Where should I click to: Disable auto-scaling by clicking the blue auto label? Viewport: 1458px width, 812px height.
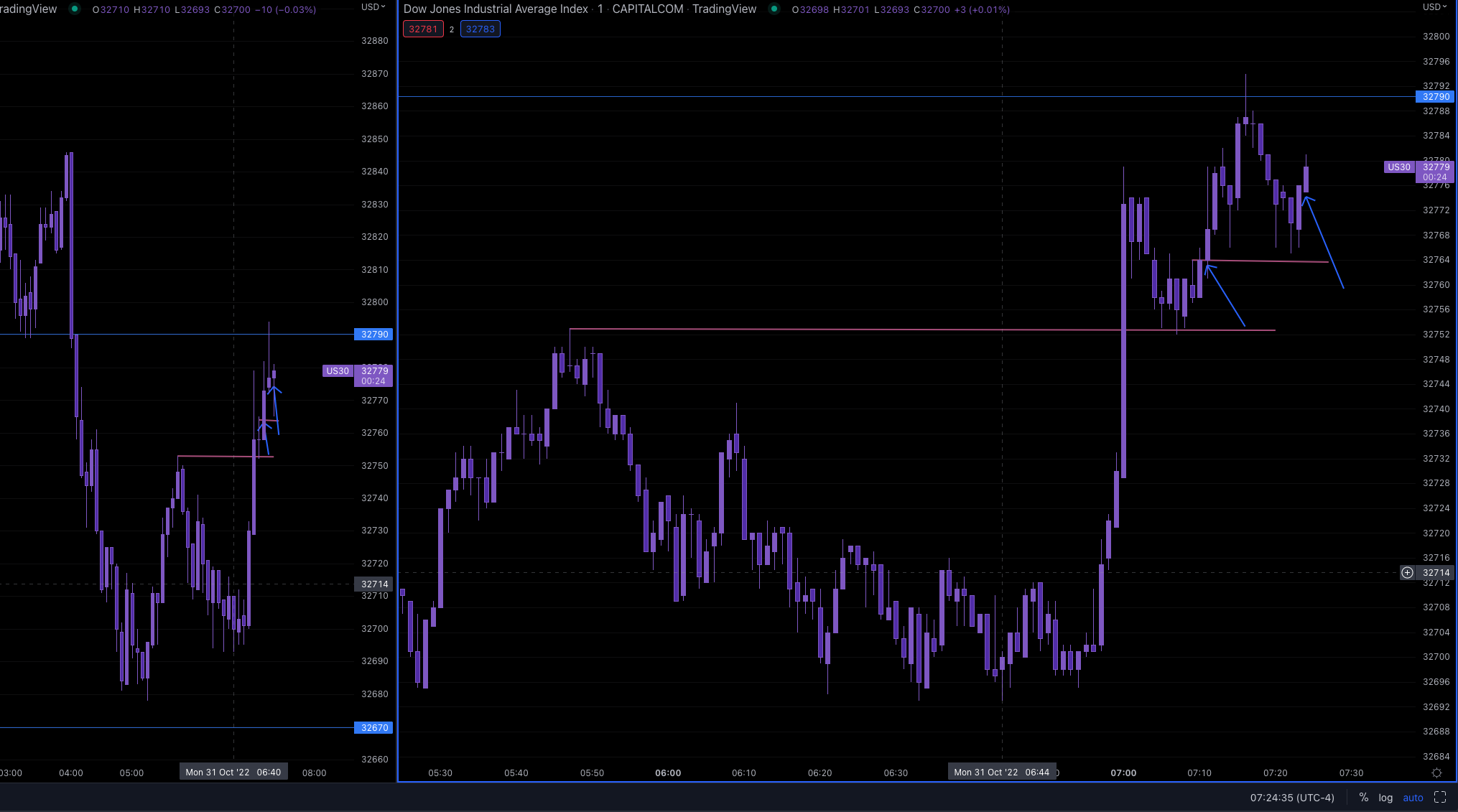point(1412,797)
